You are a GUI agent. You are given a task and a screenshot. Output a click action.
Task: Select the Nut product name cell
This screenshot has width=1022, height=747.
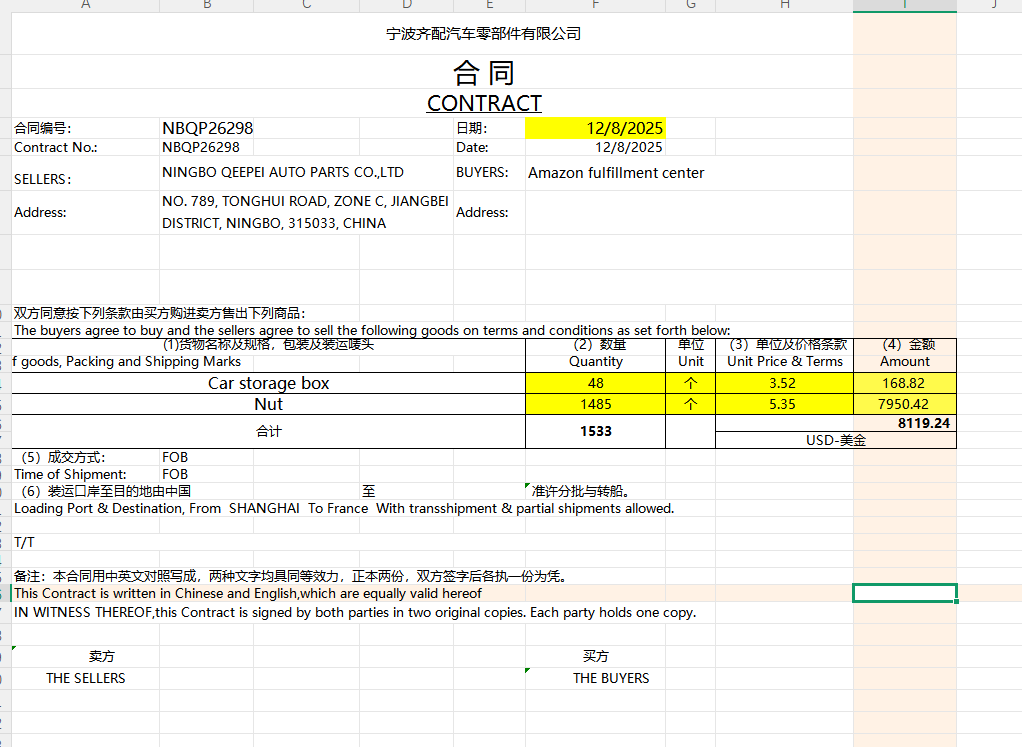point(268,404)
